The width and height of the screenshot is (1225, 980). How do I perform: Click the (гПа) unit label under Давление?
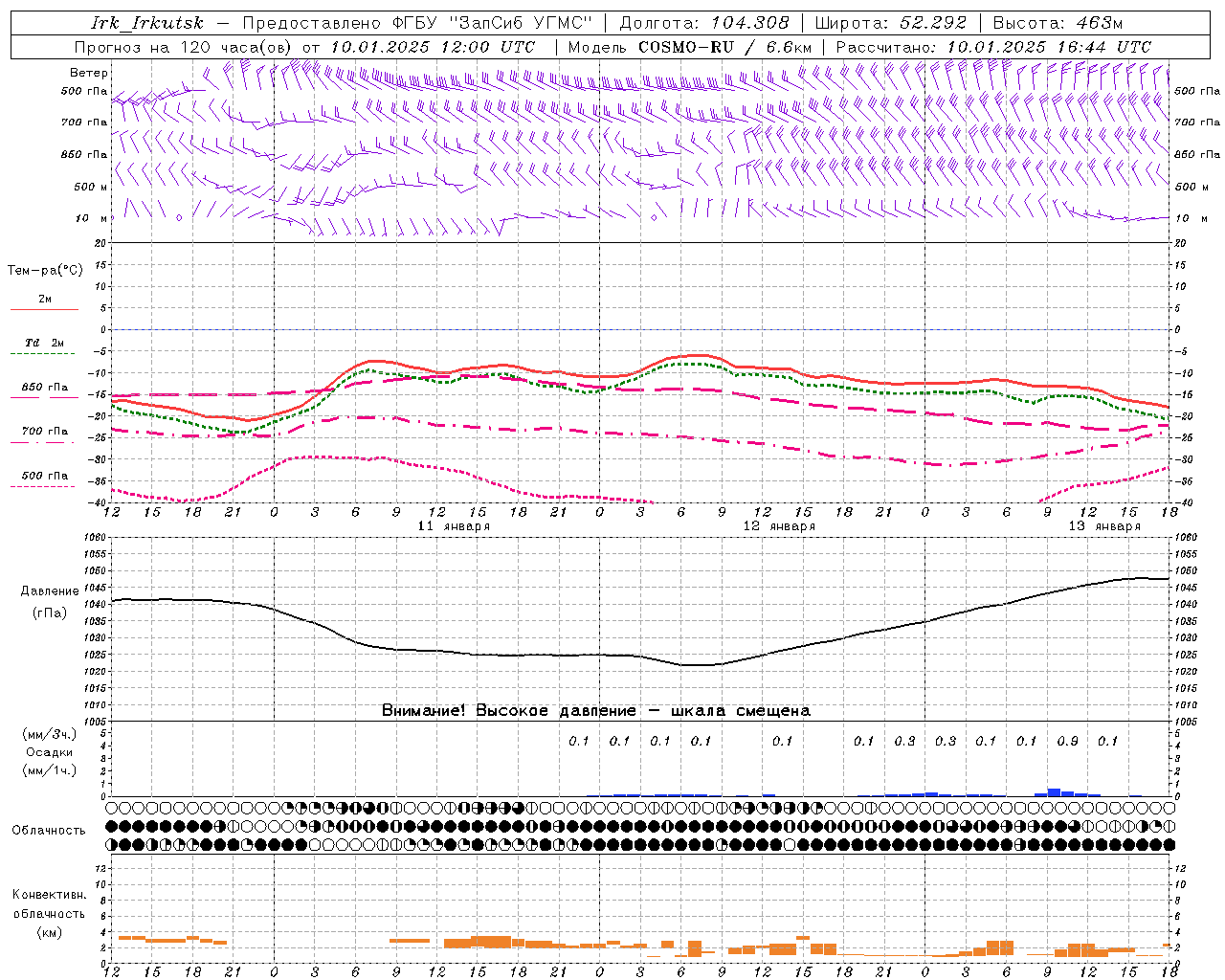[49, 613]
